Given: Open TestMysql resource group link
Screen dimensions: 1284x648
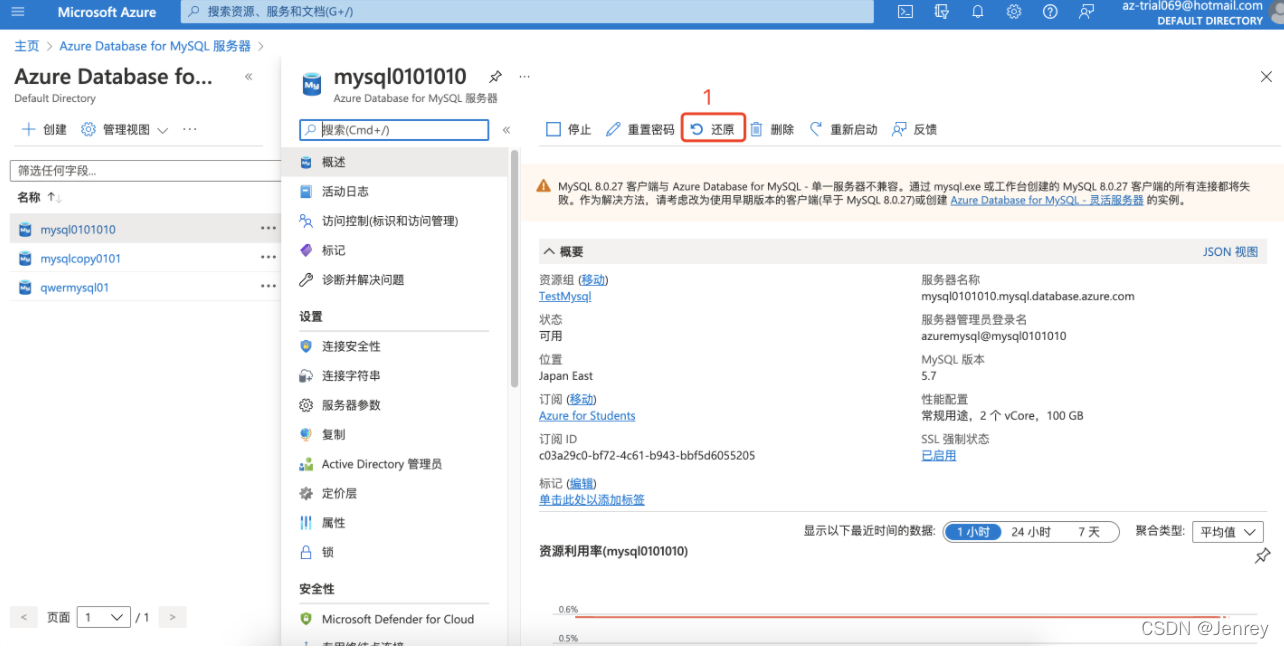Looking at the screenshot, I should (x=565, y=296).
